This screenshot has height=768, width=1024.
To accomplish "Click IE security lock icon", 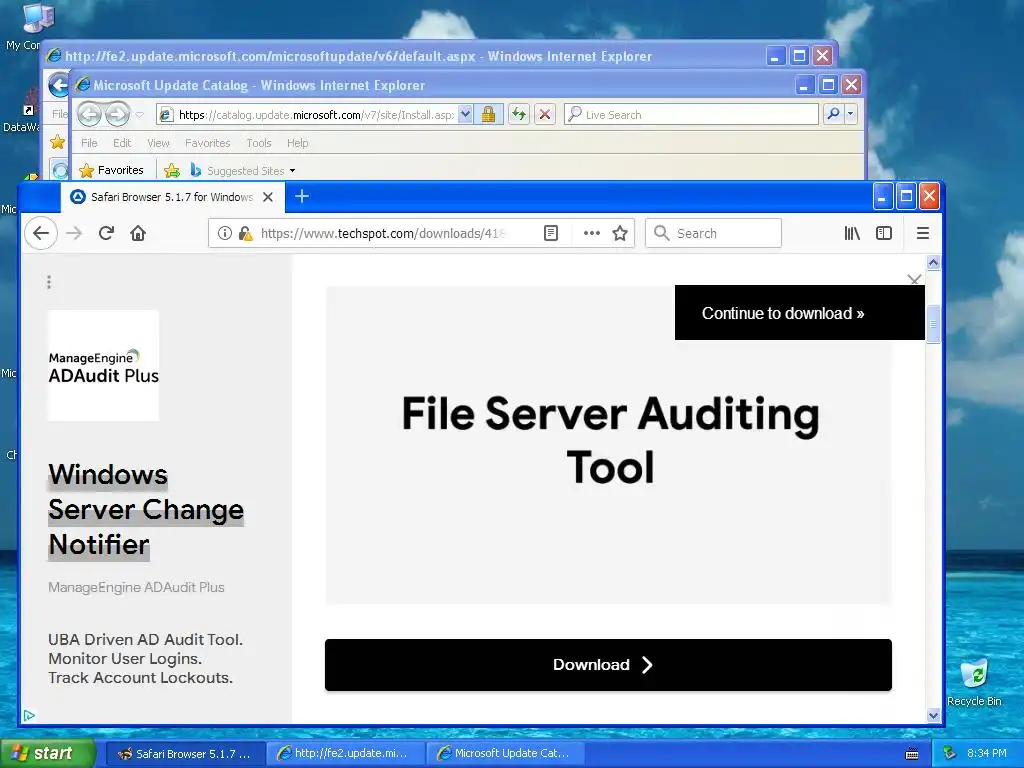I will pos(488,114).
